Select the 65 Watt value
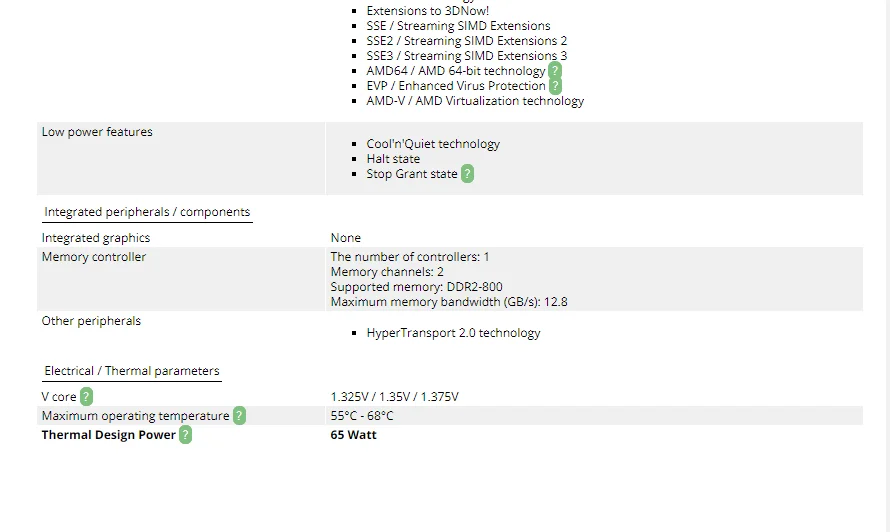 (354, 435)
